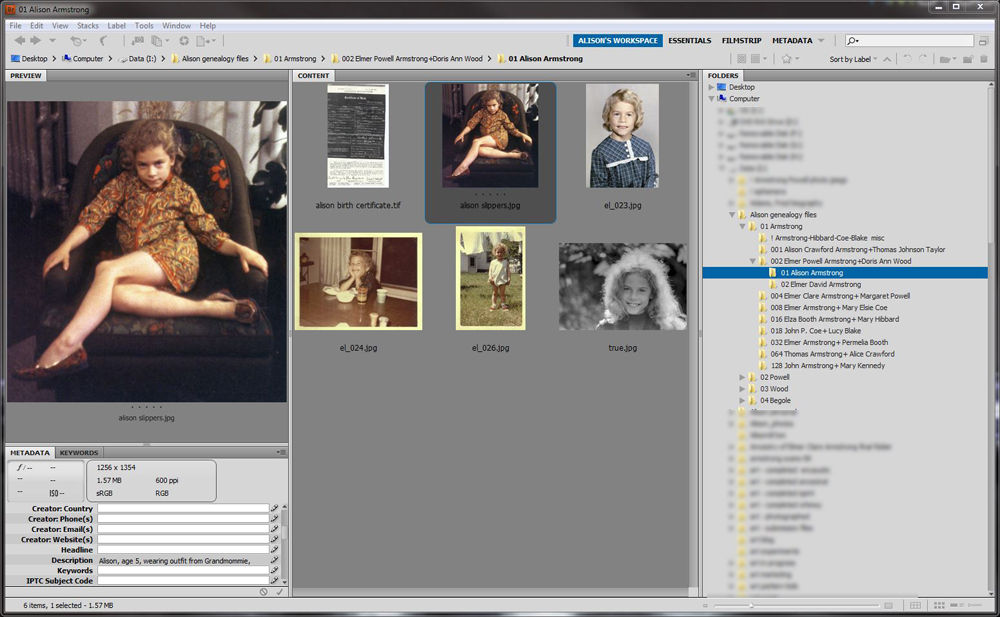This screenshot has height=617, width=1000.
Task: Click the lock thumbnail grid icon
Action: 915,606
